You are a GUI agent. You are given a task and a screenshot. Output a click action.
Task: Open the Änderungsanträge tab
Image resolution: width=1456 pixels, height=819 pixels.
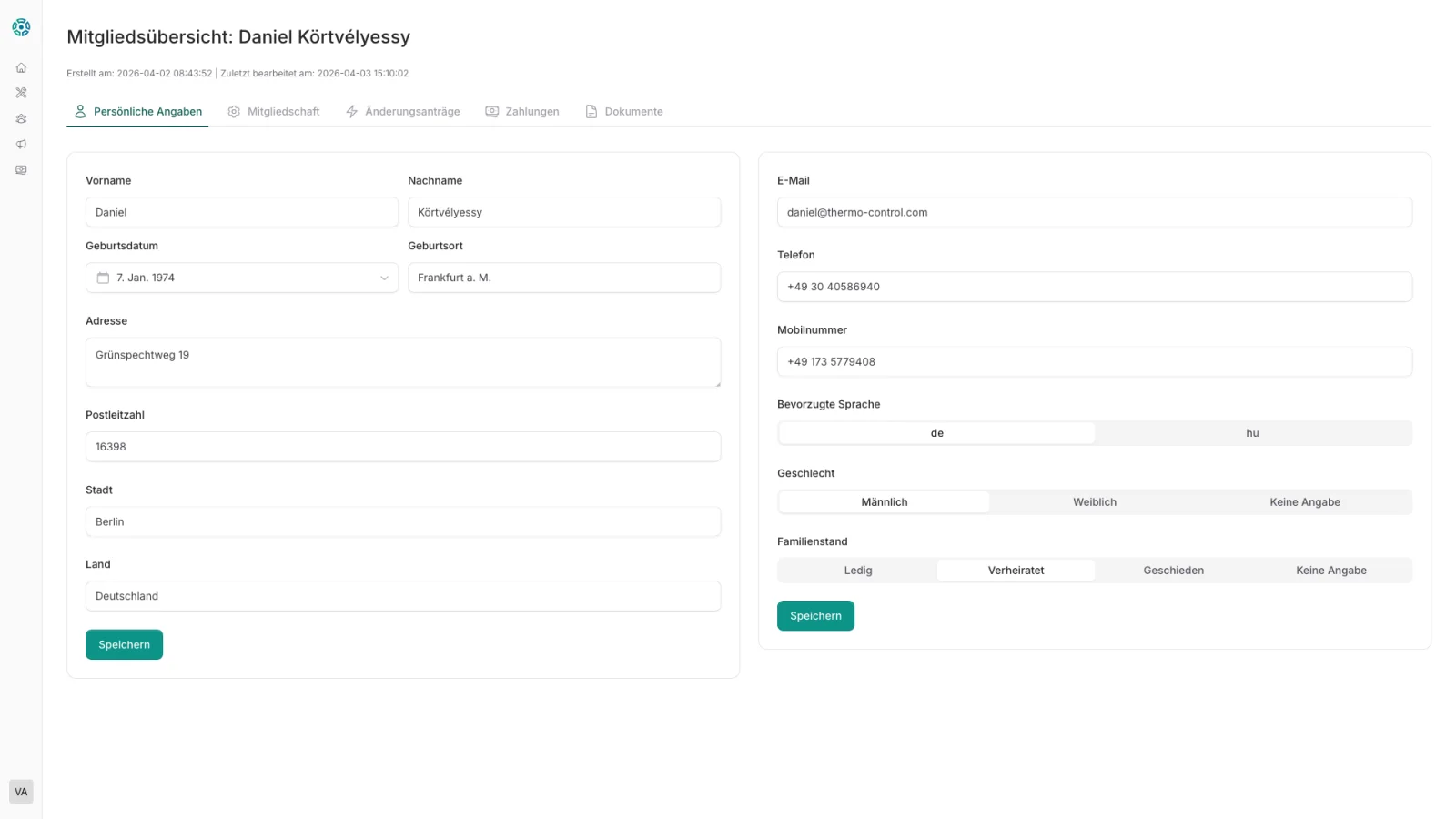(403, 112)
